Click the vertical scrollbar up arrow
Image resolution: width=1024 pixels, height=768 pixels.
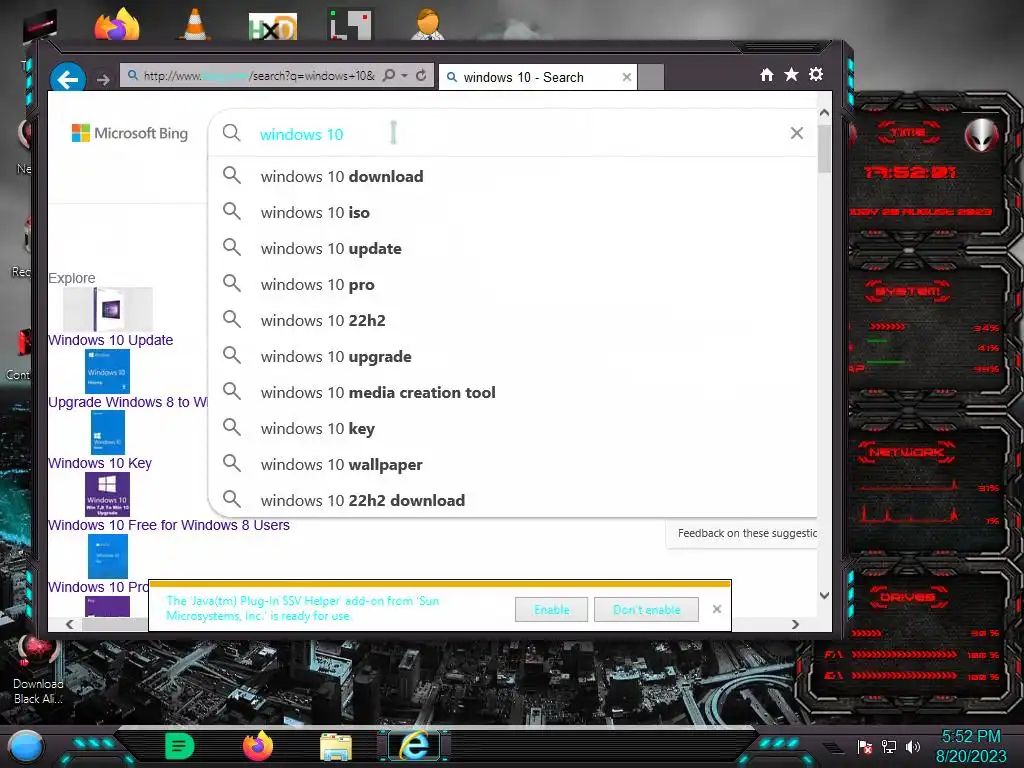[824, 112]
